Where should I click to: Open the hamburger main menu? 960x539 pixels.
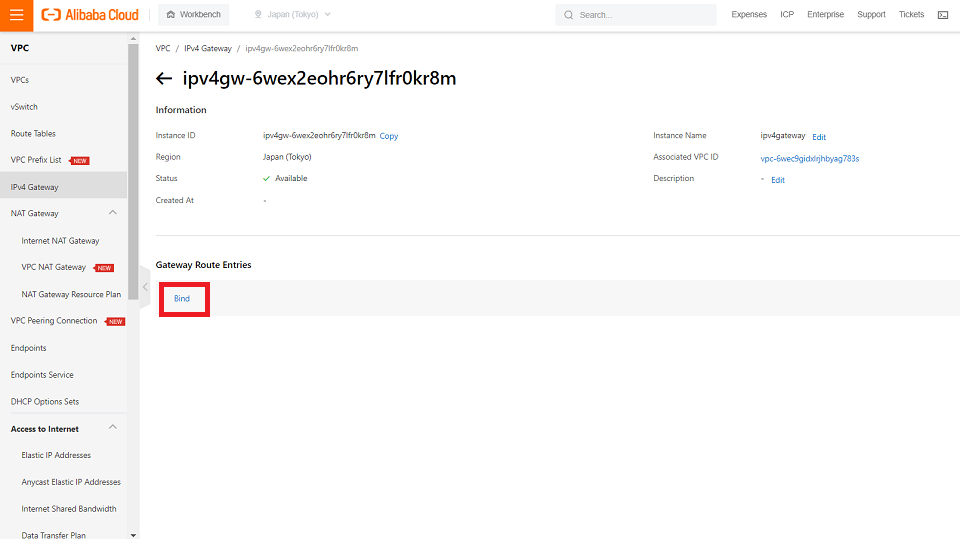(x=15, y=15)
